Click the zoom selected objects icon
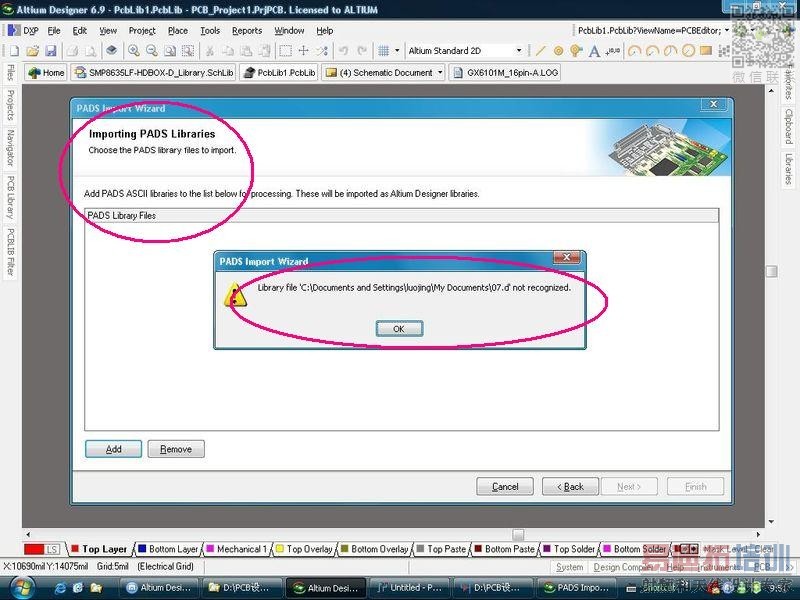This screenshot has height=600, width=800. [188, 51]
